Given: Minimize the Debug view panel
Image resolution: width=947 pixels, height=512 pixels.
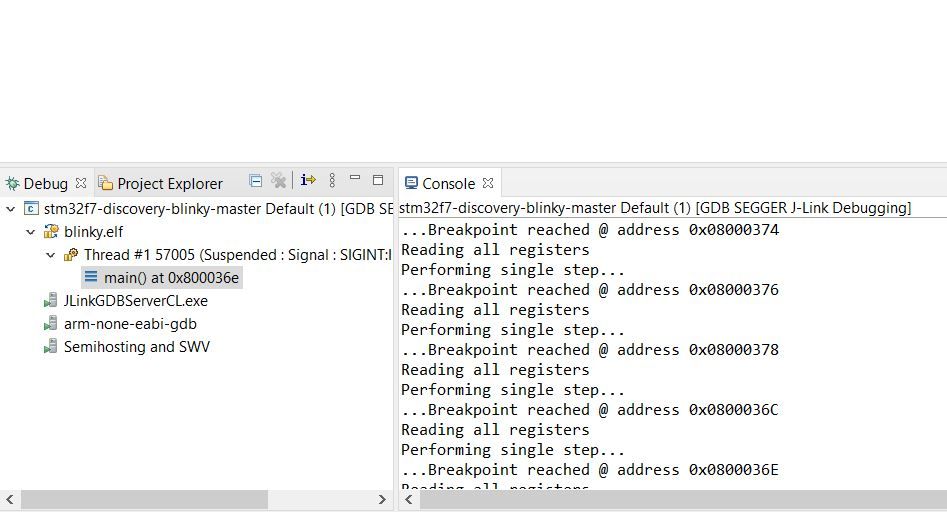Looking at the screenshot, I should pos(355,178).
